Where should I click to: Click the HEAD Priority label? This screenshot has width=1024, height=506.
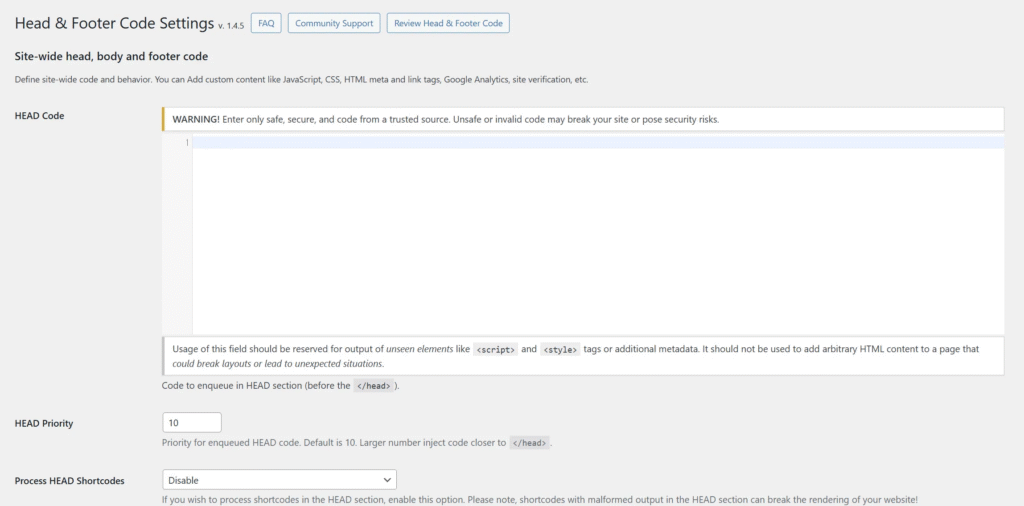(x=44, y=423)
